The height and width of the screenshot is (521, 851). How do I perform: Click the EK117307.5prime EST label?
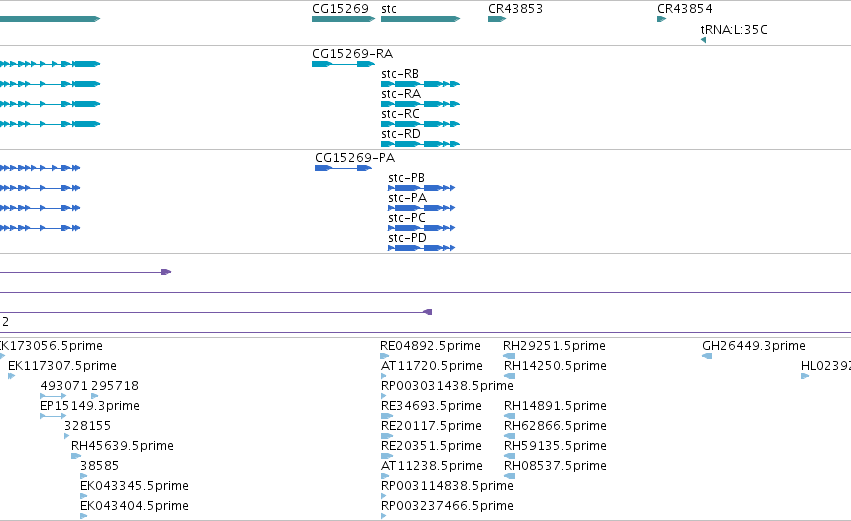[62, 366]
